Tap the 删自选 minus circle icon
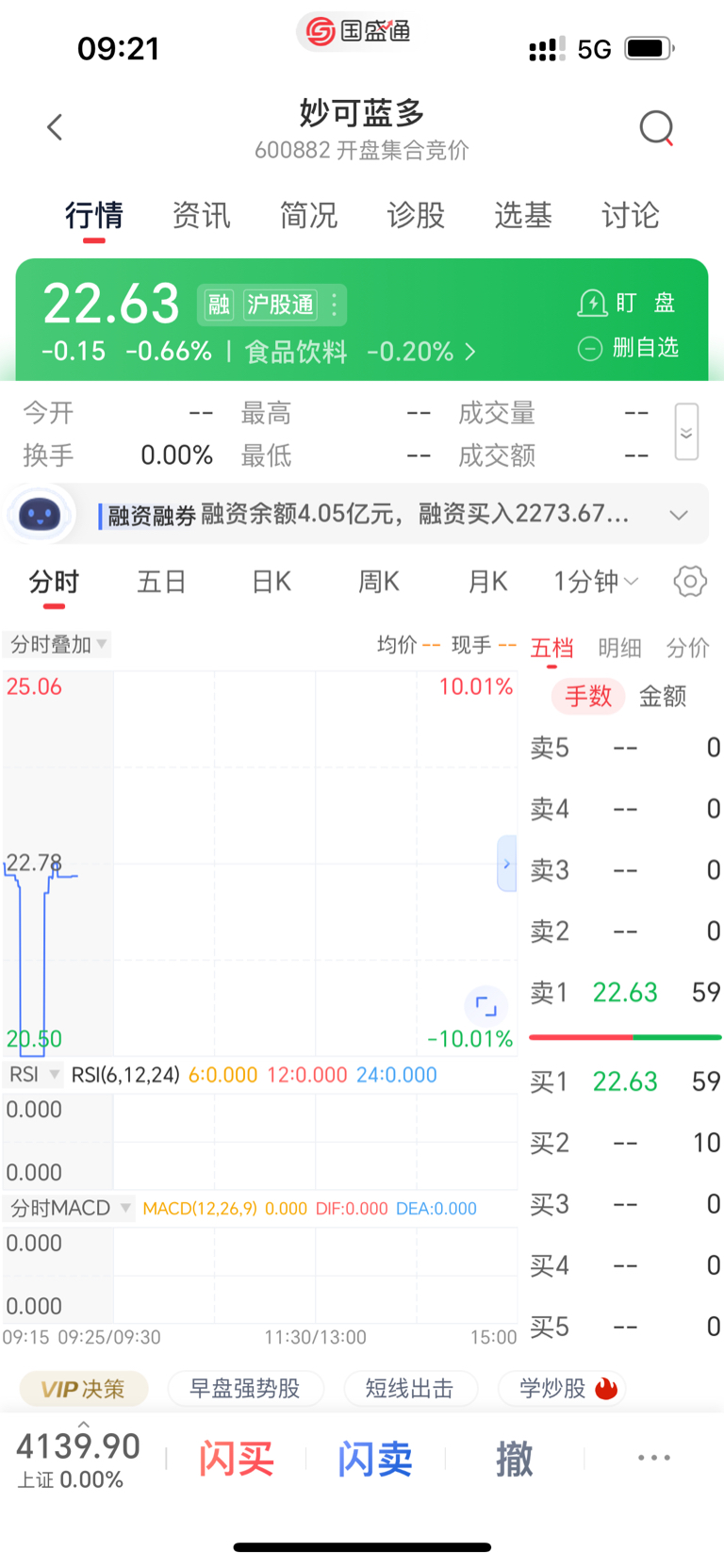 click(x=590, y=348)
